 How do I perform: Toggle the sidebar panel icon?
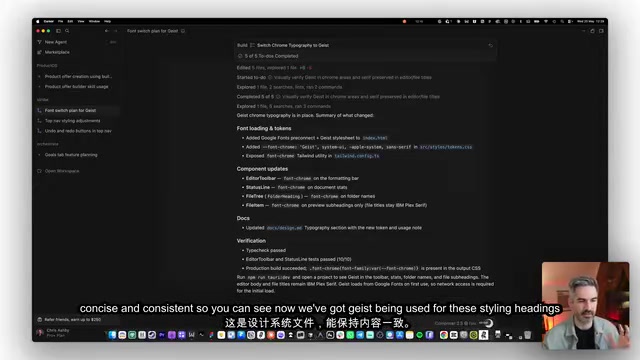pos(58,31)
